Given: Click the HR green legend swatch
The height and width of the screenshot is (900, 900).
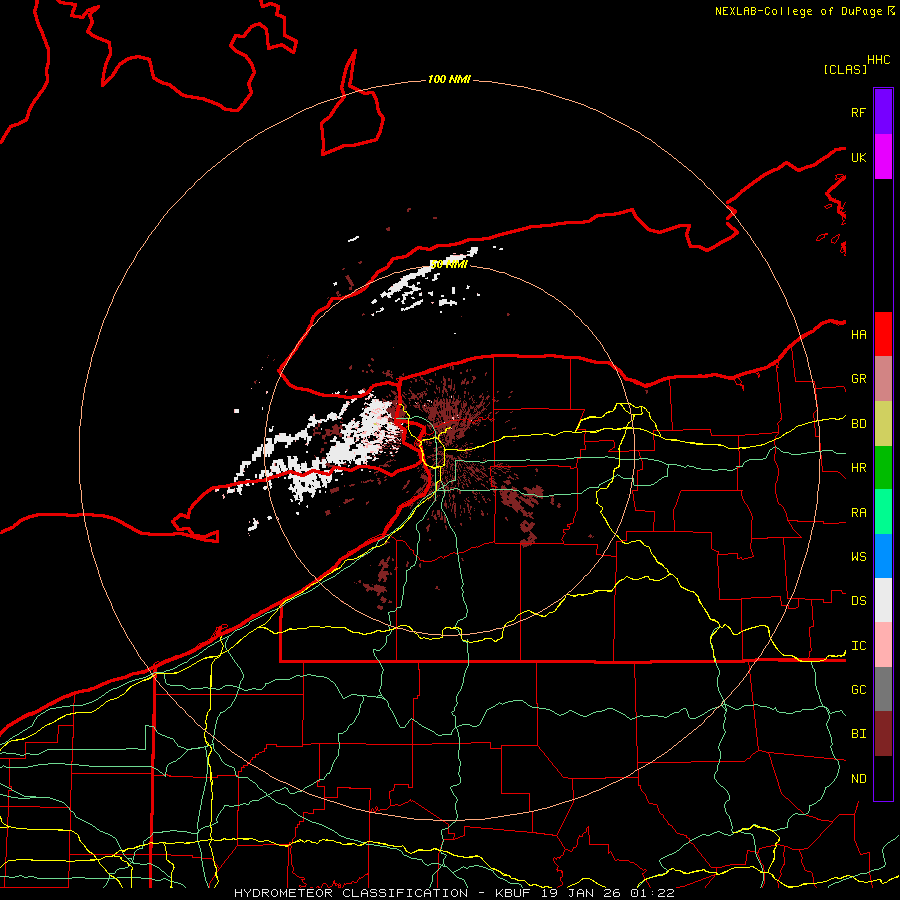Looking at the screenshot, I should pos(883,468).
